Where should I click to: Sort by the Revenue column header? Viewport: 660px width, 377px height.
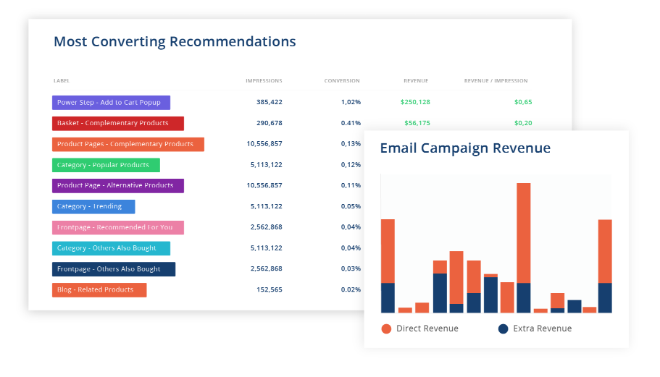click(416, 81)
